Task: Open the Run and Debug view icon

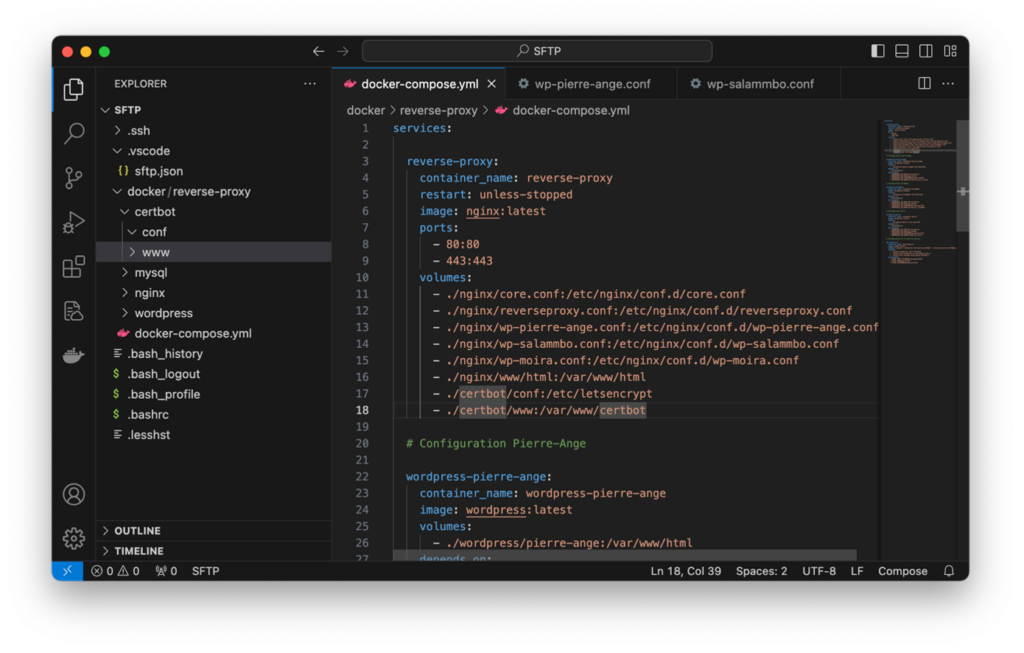Action: [x=74, y=222]
